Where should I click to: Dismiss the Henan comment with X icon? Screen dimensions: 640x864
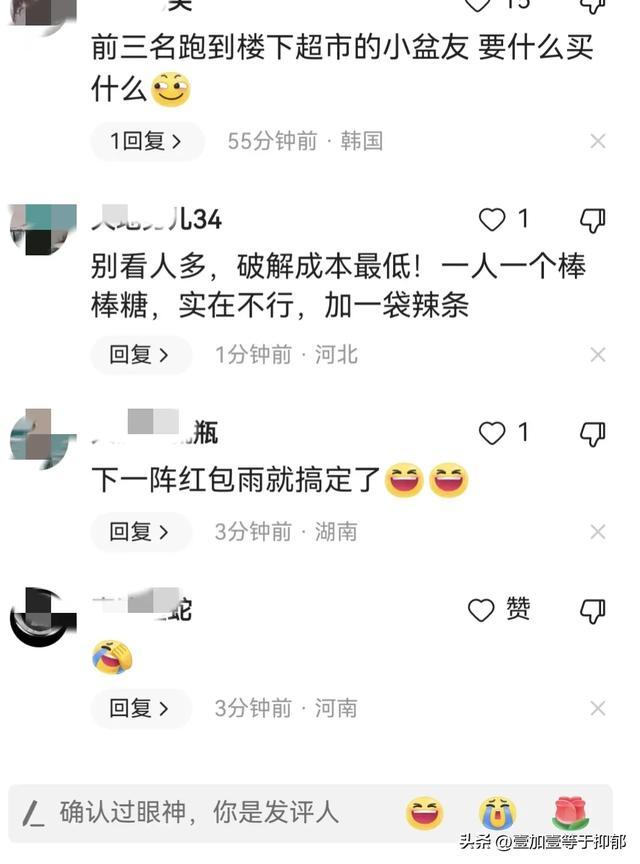tap(598, 708)
